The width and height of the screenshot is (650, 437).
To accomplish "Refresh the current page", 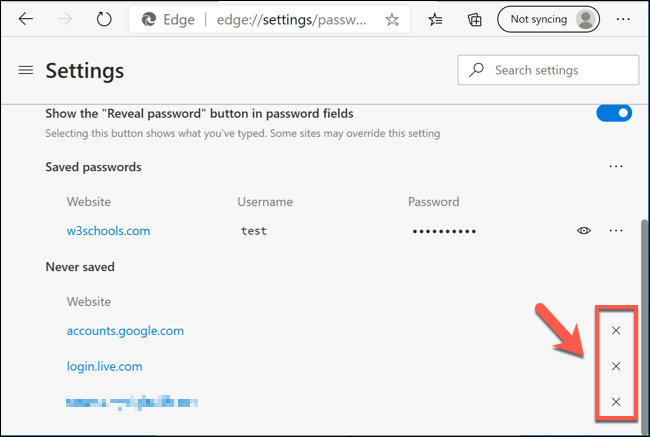I will (104, 19).
